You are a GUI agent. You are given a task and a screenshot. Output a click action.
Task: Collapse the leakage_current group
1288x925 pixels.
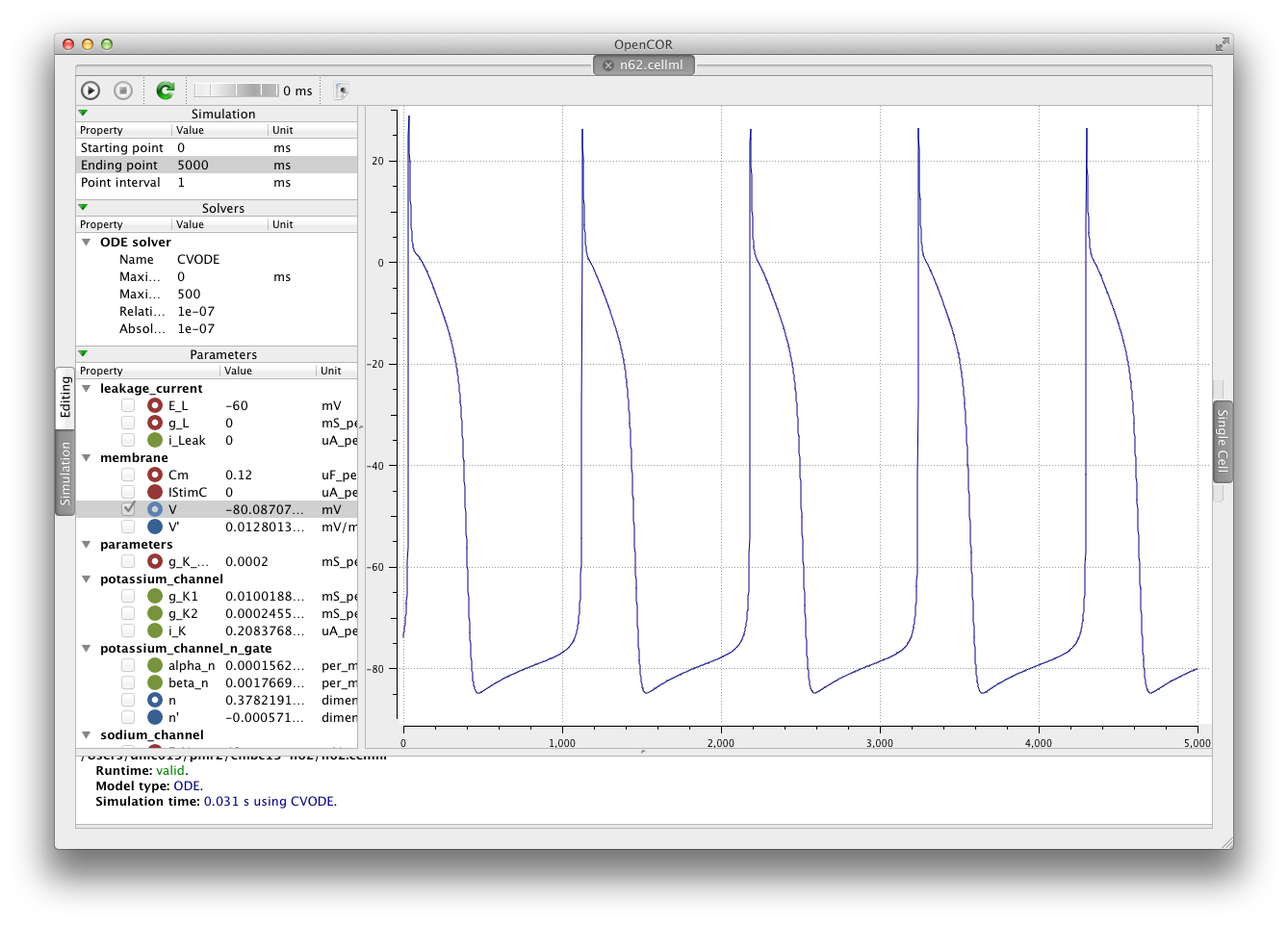pos(87,389)
